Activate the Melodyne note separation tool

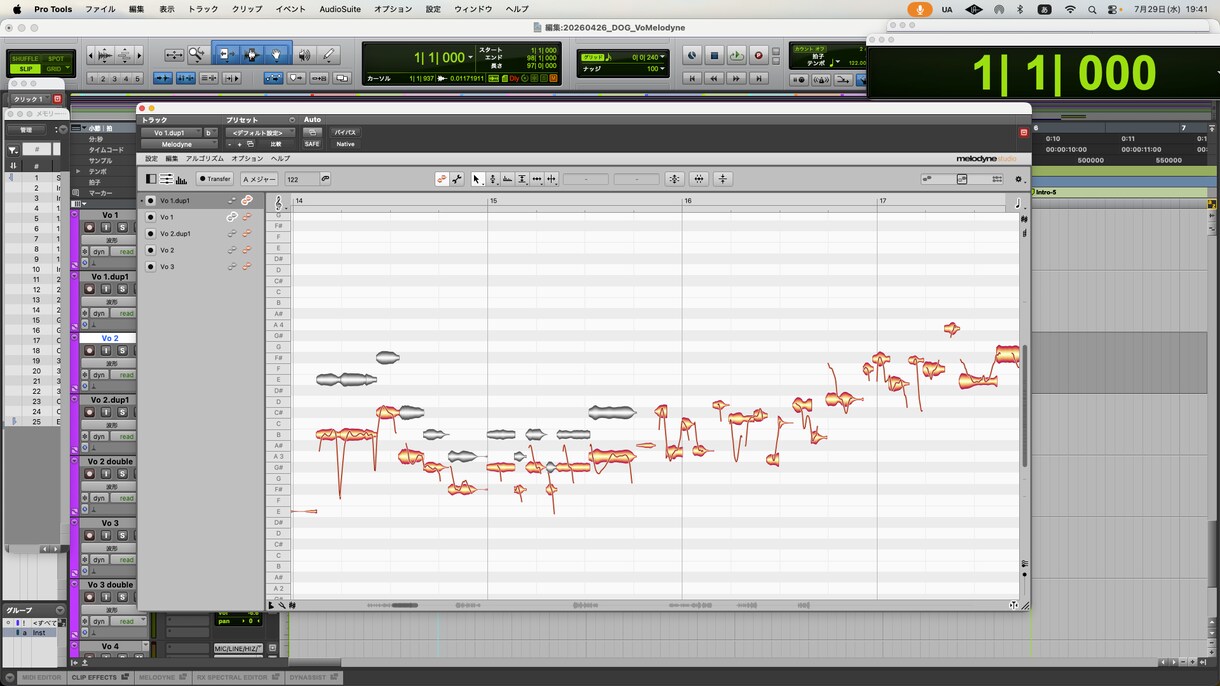(x=552, y=179)
